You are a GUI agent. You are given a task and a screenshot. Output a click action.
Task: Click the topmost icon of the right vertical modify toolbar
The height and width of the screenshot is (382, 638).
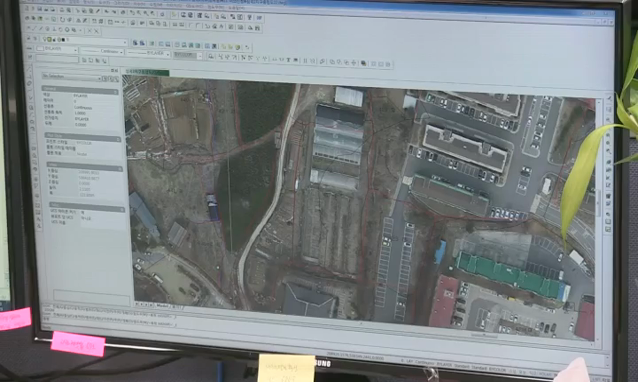point(609,98)
